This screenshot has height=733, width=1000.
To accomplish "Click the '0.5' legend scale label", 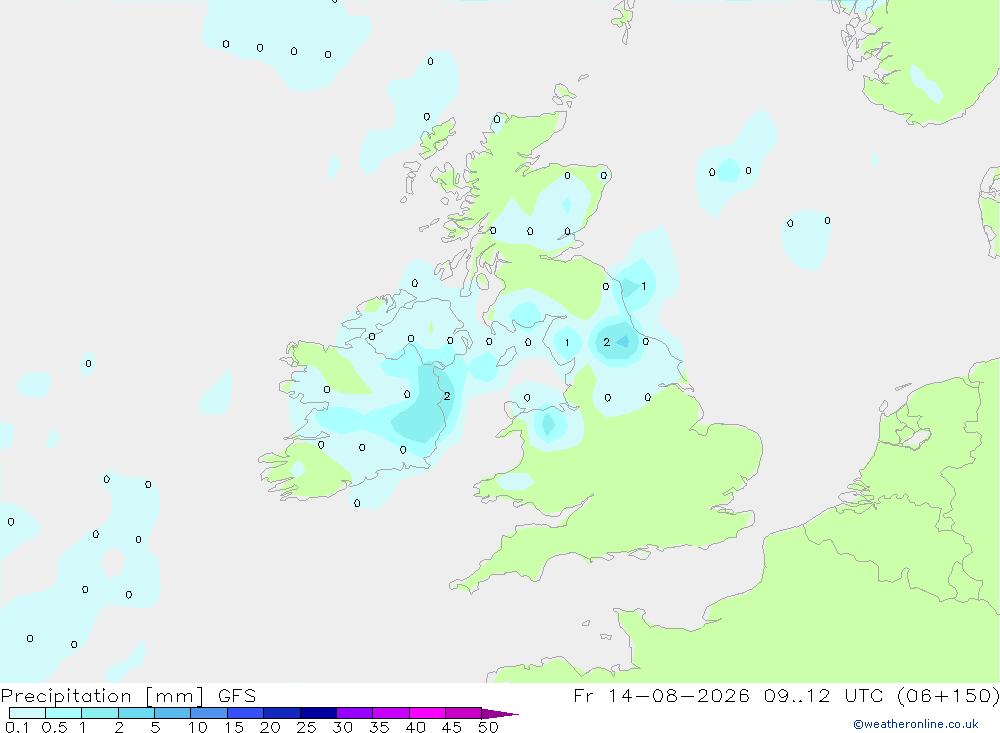I will (x=54, y=727).
